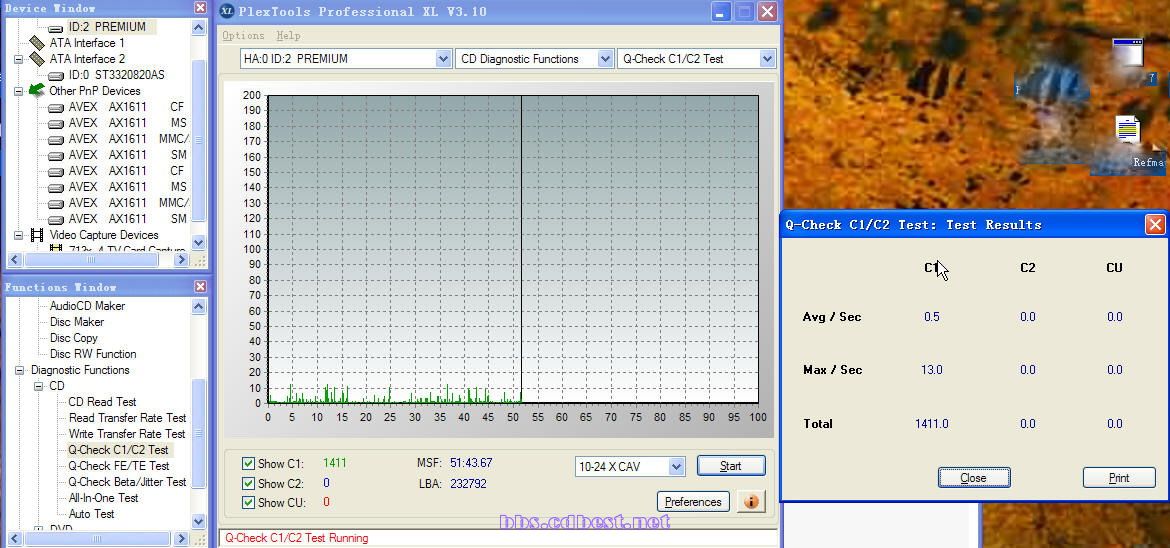The width and height of the screenshot is (1170, 548).
Task: Open the orange info icon beside Preferences
Action: click(x=751, y=502)
